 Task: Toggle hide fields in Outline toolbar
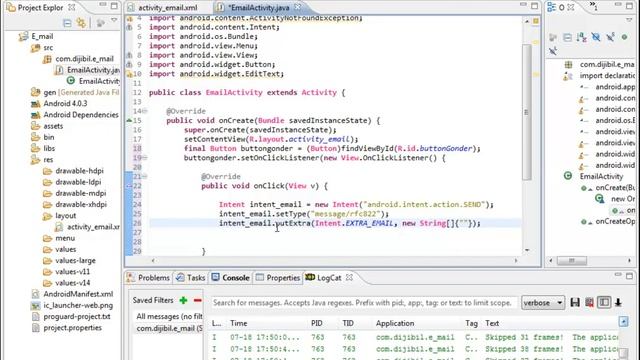tap(596, 38)
